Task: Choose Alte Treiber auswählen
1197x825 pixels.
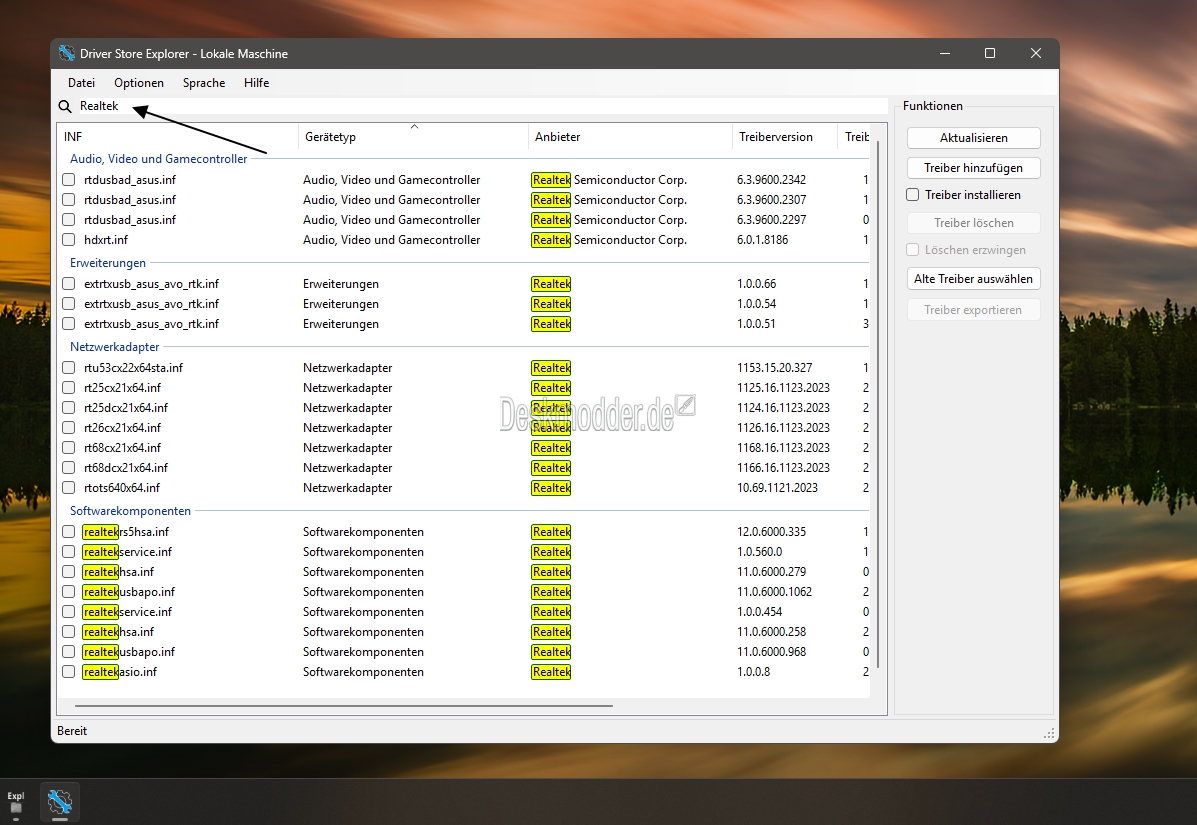Action: (973, 279)
